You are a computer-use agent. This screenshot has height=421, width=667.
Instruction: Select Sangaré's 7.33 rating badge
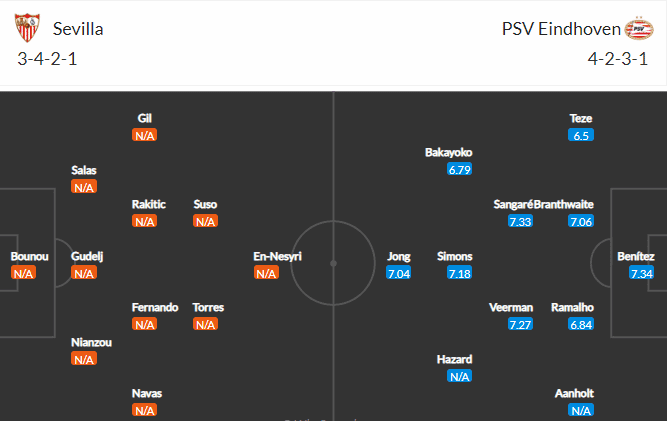tap(520, 221)
